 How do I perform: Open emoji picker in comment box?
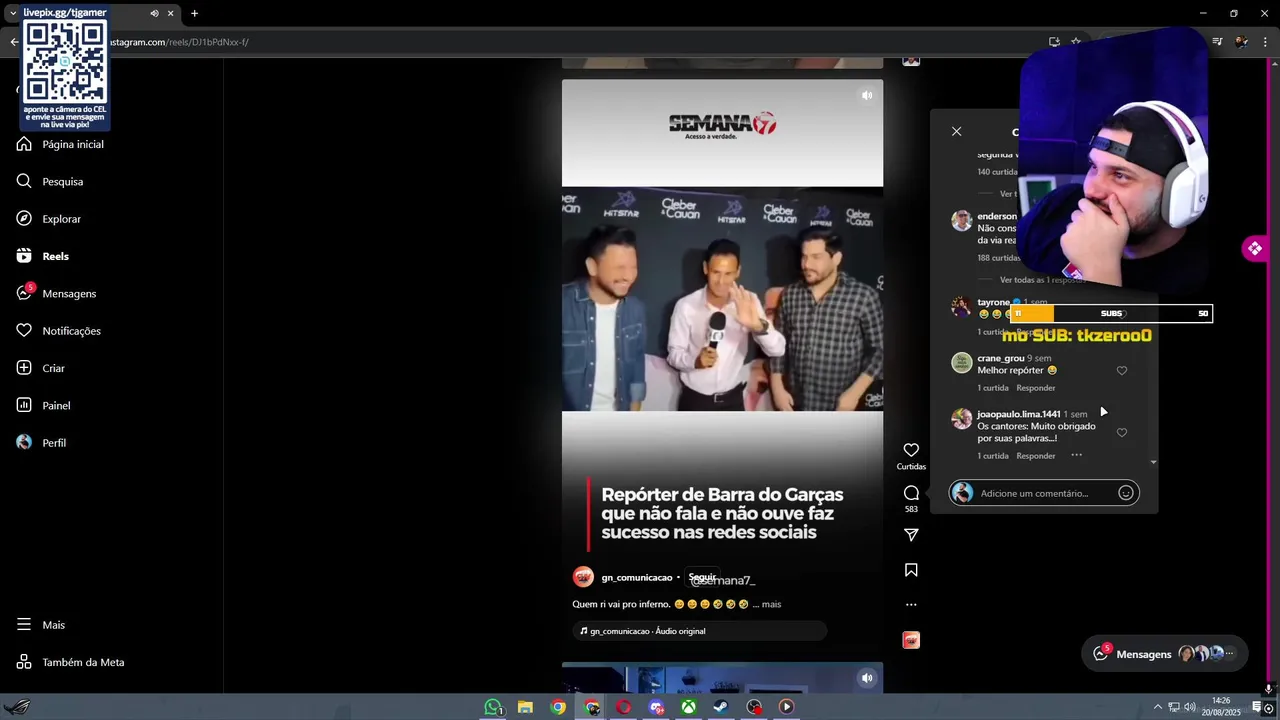click(1125, 493)
